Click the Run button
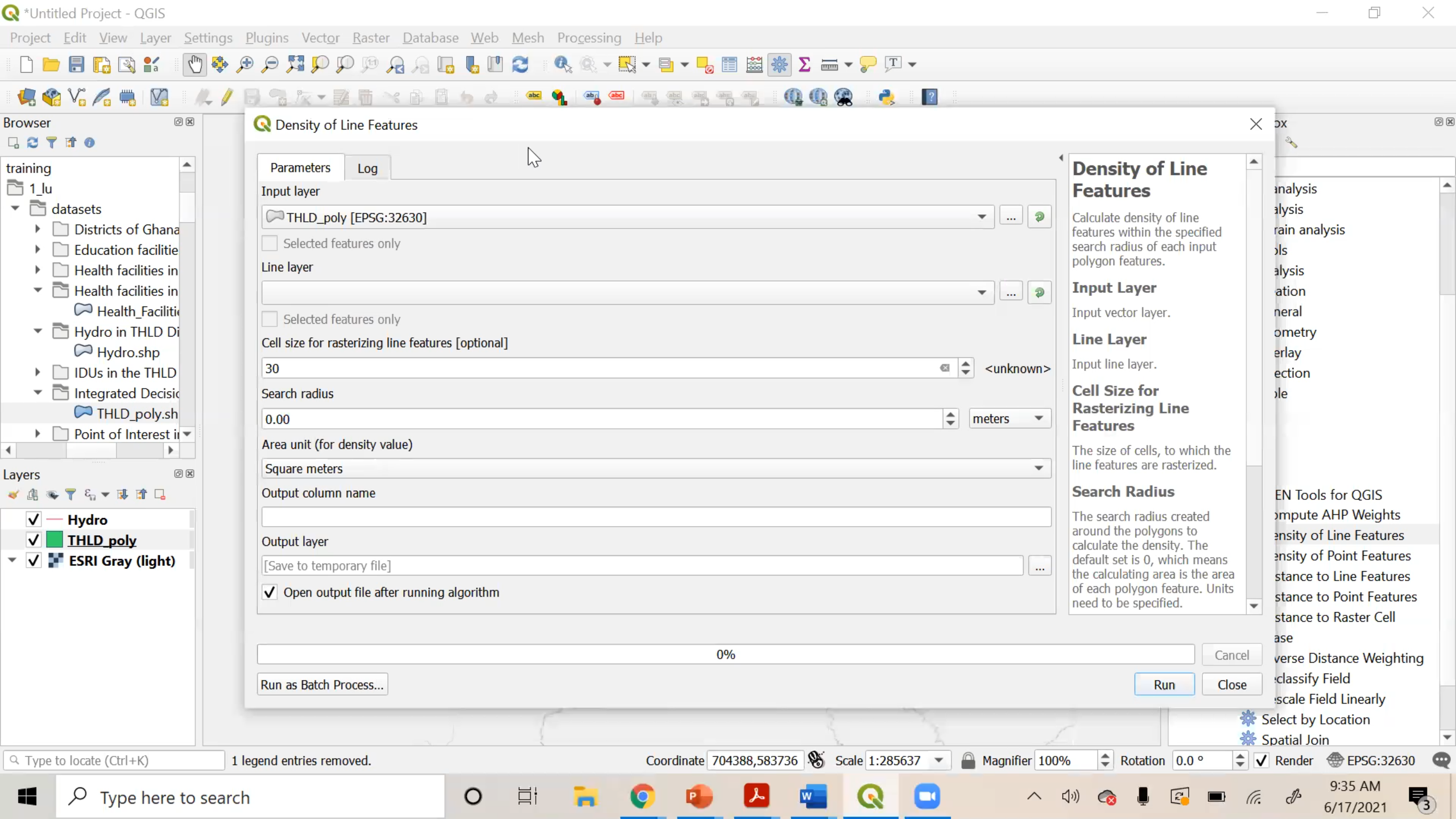1456x819 pixels. 1164,685
